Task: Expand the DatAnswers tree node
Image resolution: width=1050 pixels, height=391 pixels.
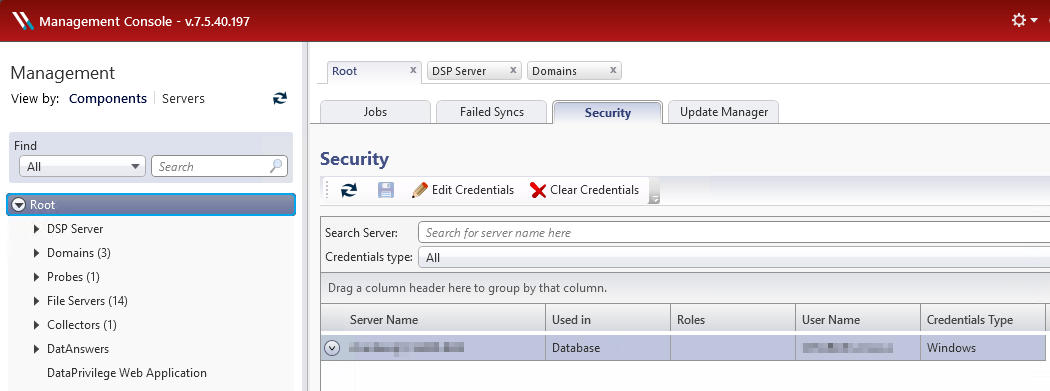Action: [x=36, y=349]
